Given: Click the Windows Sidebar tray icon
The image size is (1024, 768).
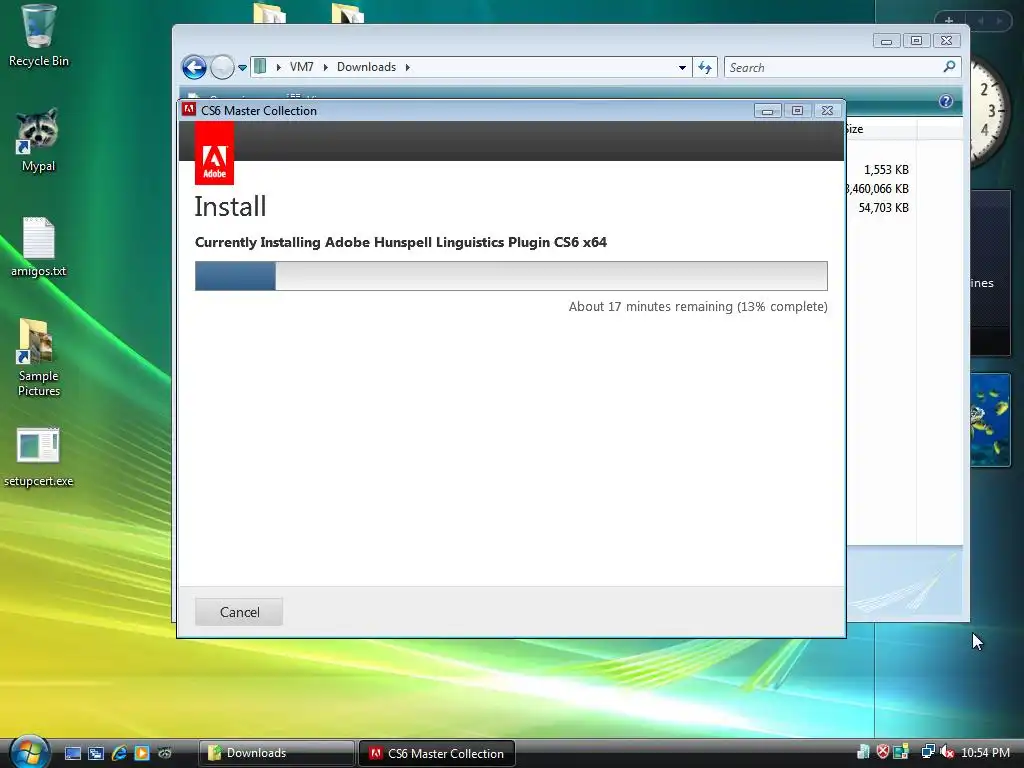Looking at the screenshot, I should tap(901, 752).
